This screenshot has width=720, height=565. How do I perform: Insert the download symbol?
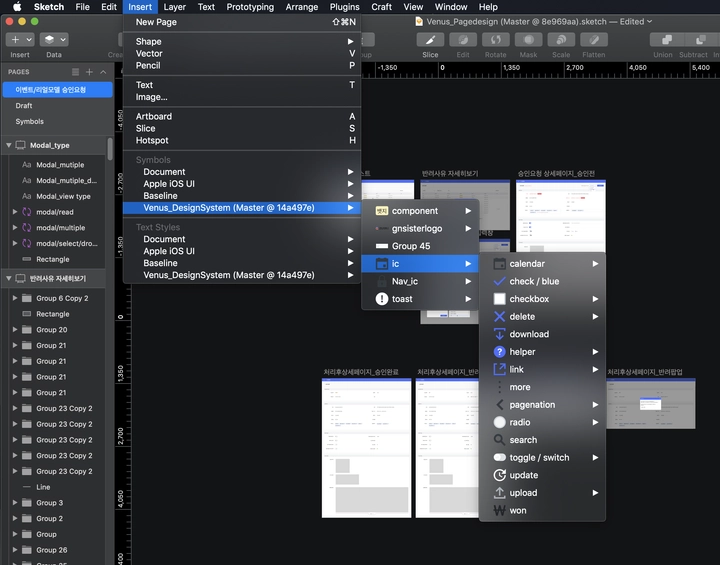(542, 334)
